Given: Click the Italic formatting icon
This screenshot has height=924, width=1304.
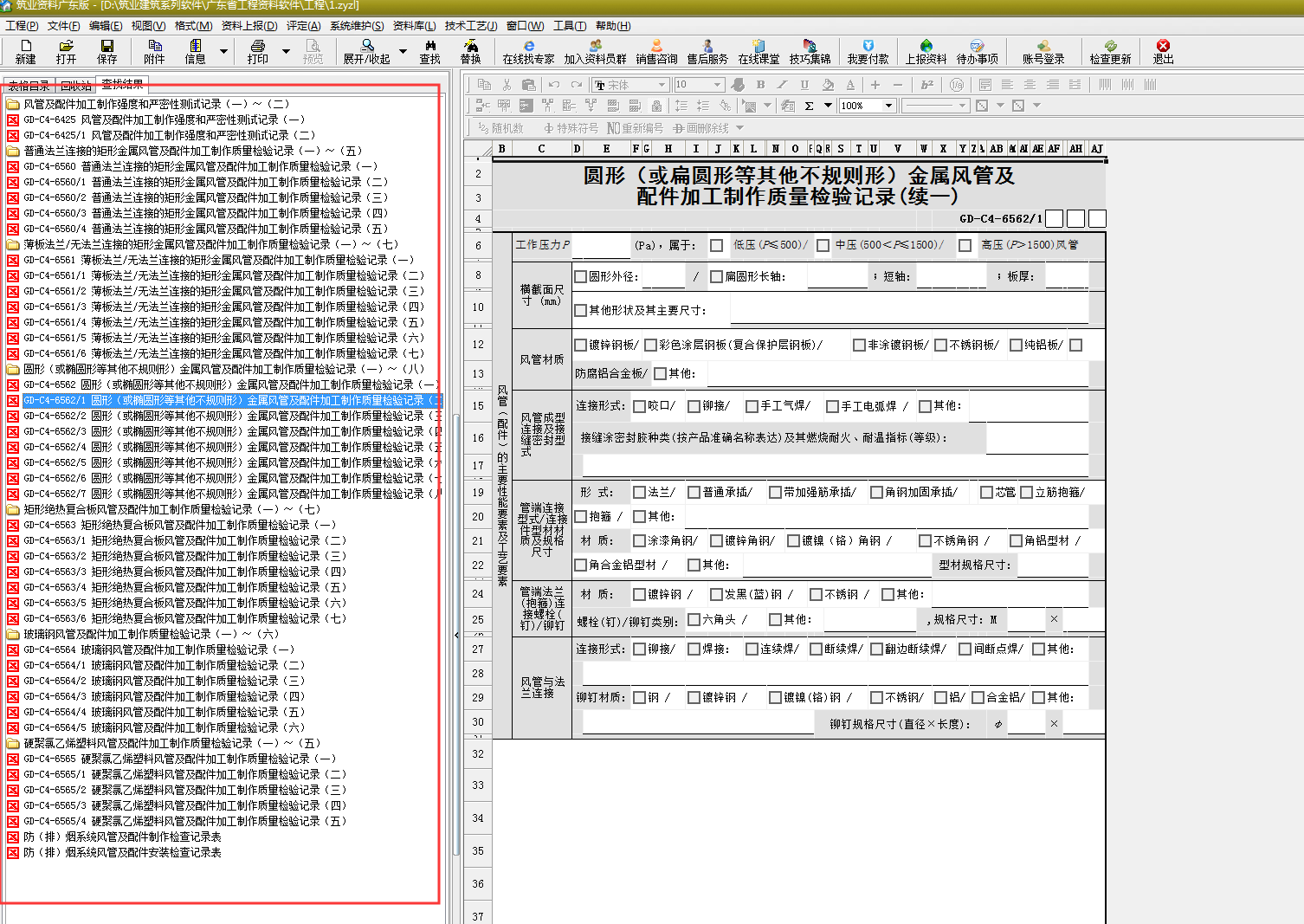Looking at the screenshot, I should coord(782,84).
